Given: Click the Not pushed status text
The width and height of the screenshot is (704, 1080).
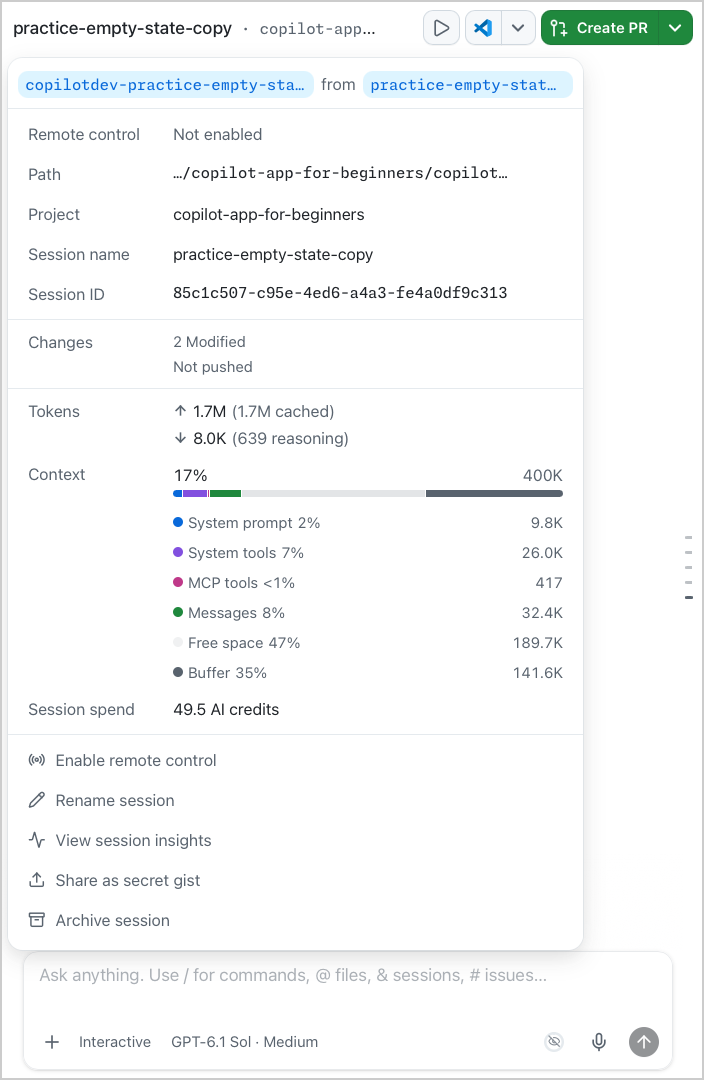Looking at the screenshot, I should coord(213,367).
